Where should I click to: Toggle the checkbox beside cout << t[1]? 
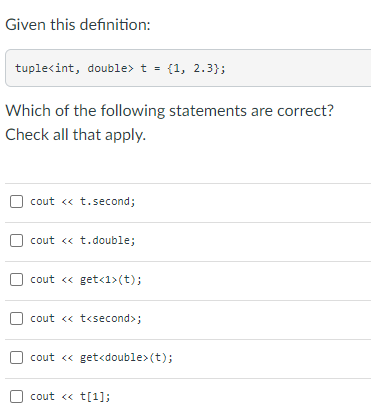(x=16, y=396)
